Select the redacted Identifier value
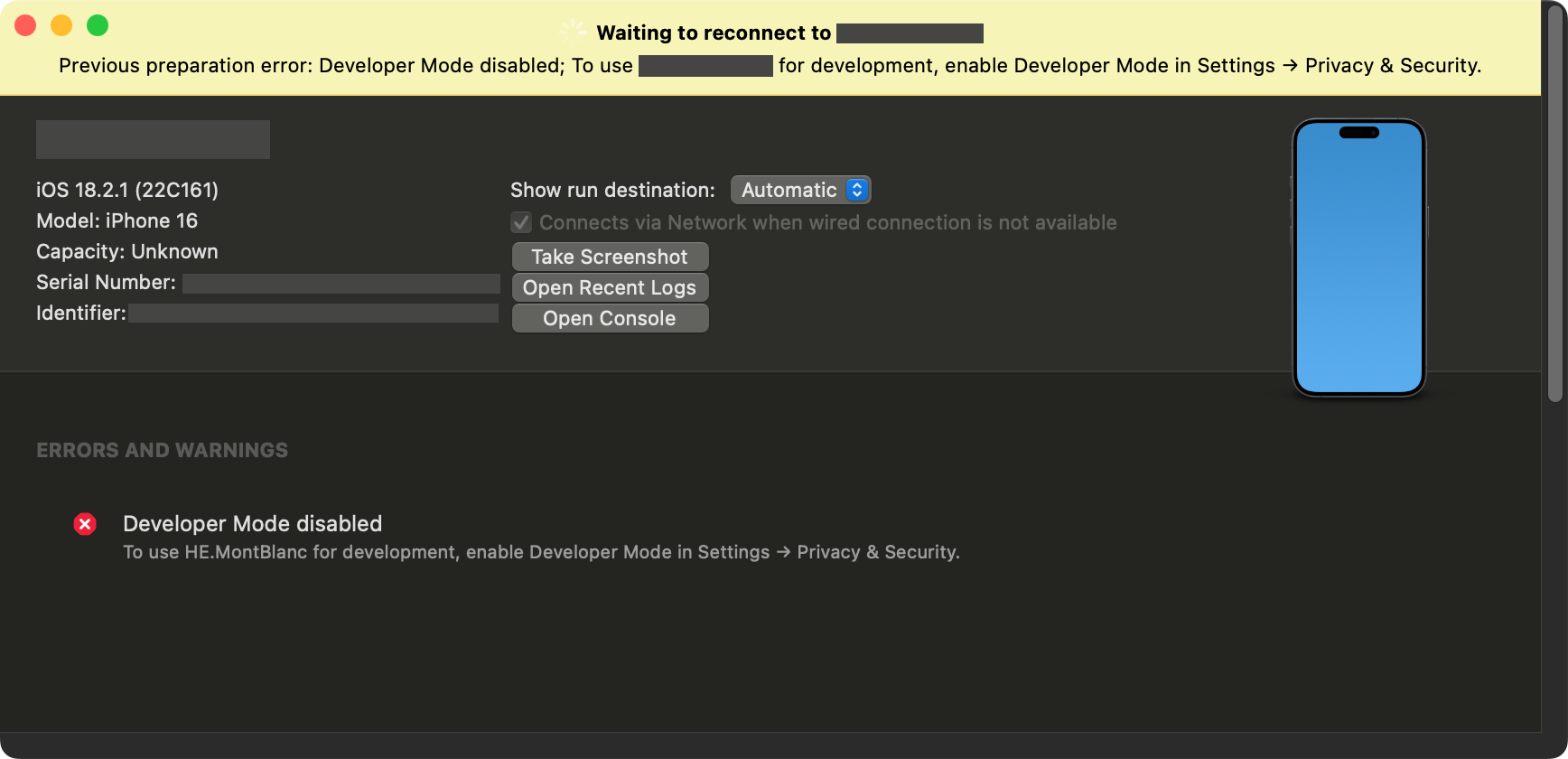 tap(313, 314)
